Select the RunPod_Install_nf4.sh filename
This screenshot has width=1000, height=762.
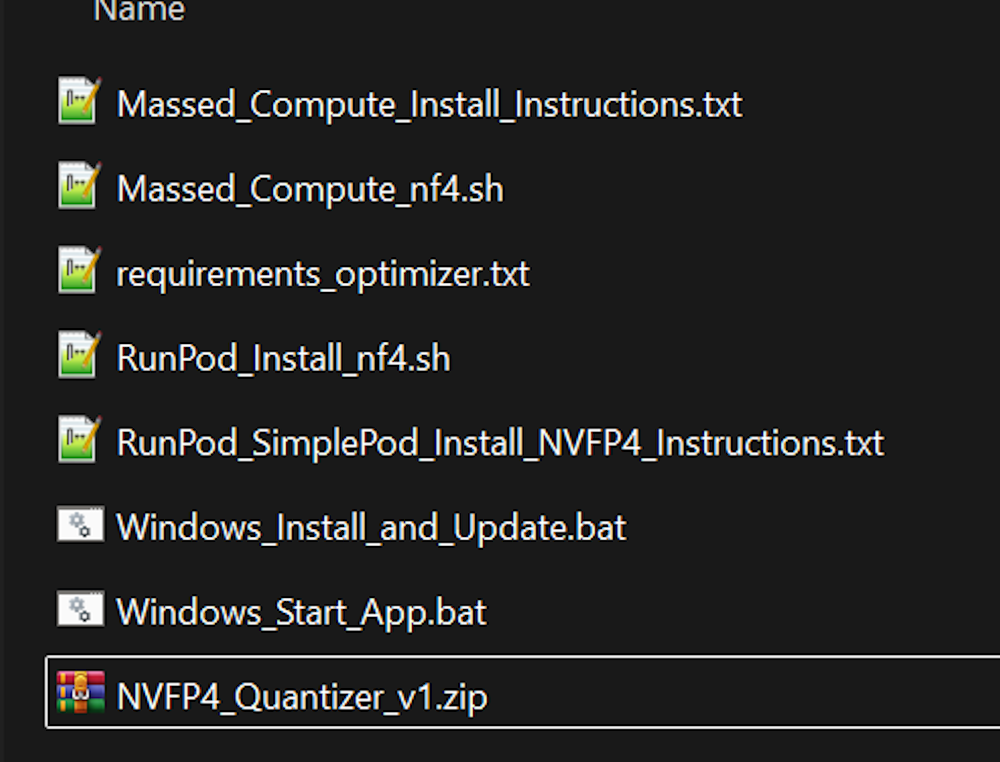(283, 358)
